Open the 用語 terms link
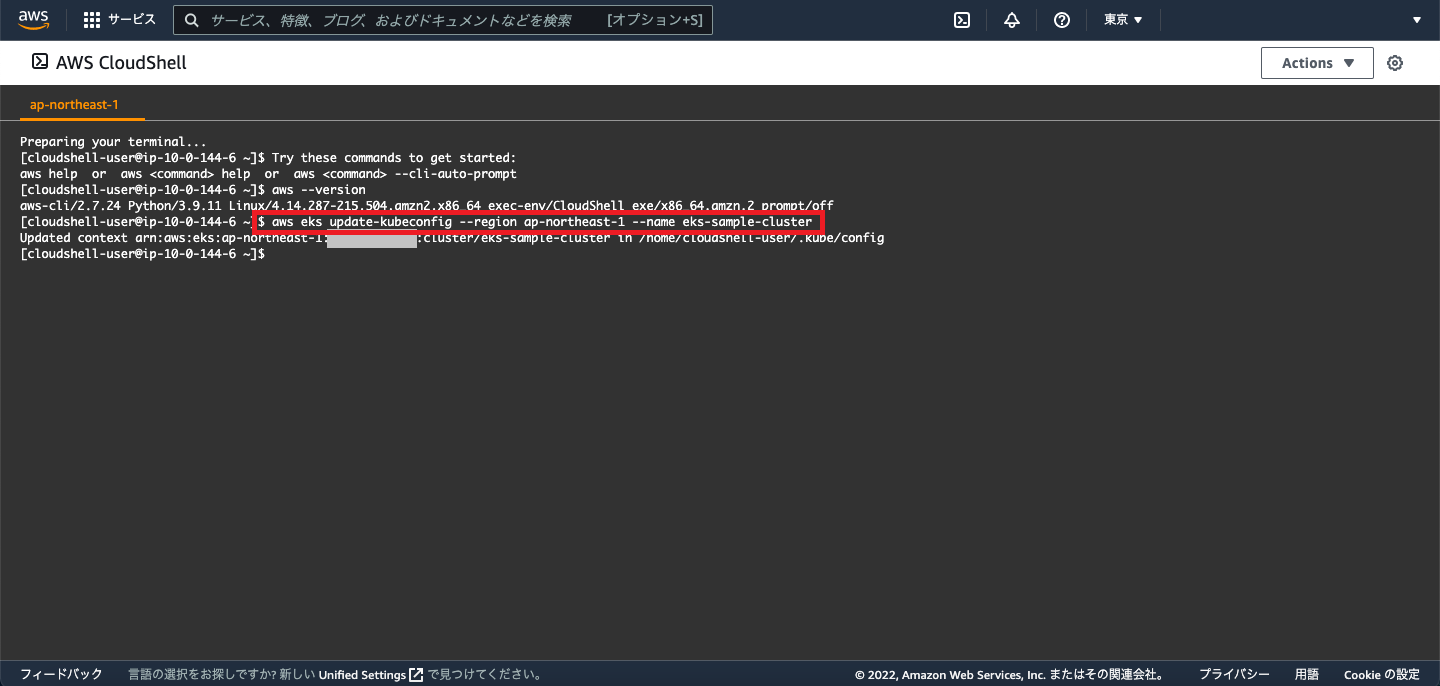 click(x=1307, y=674)
